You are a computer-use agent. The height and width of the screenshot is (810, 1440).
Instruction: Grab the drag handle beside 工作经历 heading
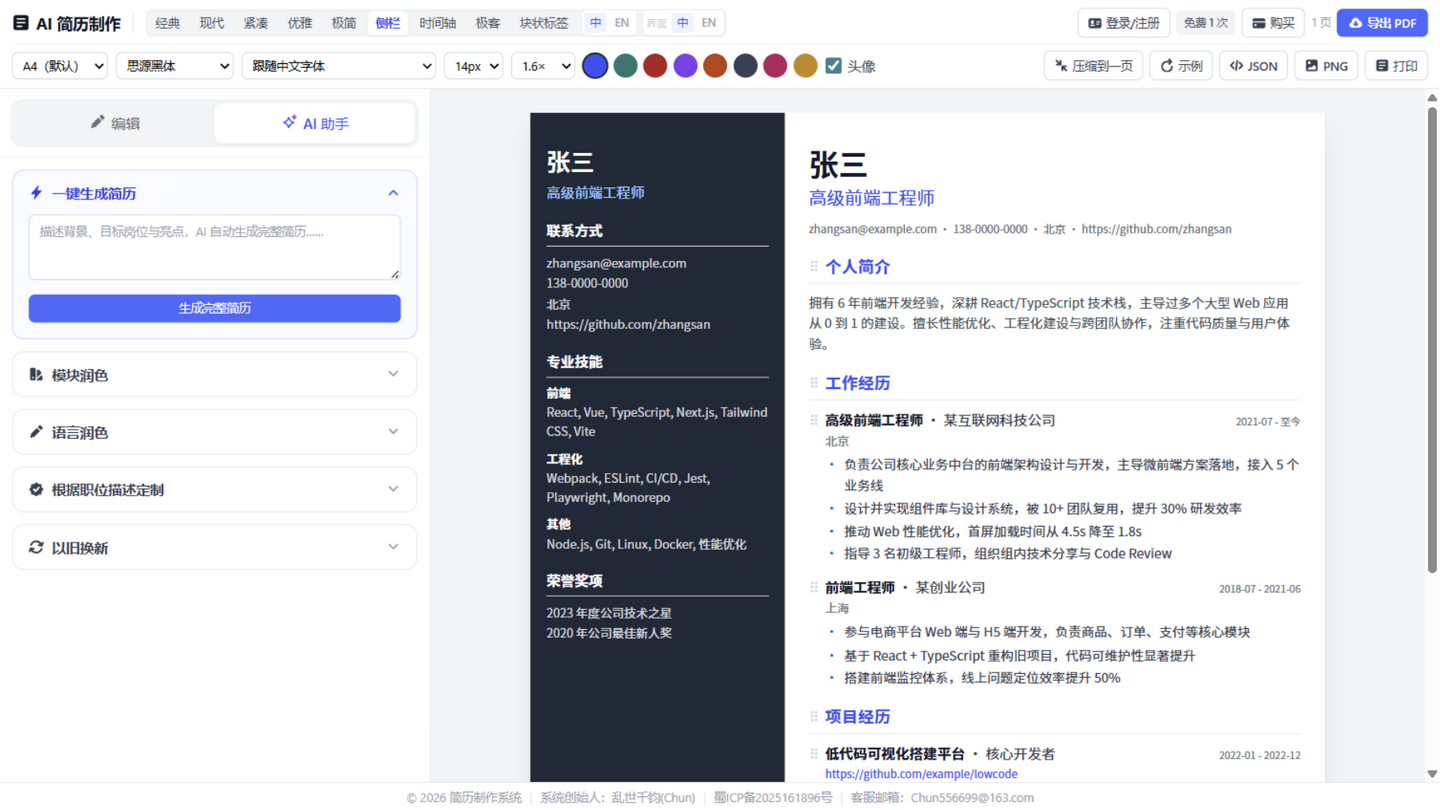tap(814, 383)
